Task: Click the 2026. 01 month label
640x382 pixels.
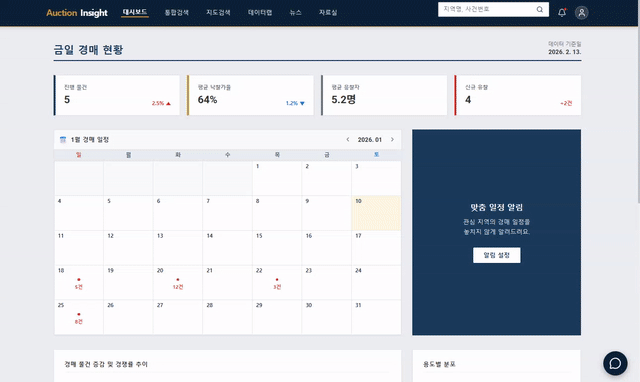Action: 370,140
